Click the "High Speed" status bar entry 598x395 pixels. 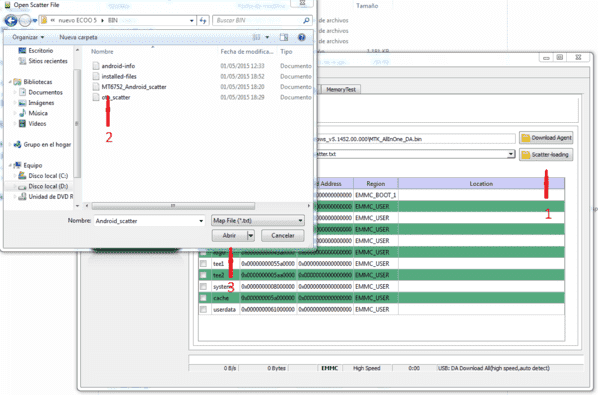pos(367,368)
